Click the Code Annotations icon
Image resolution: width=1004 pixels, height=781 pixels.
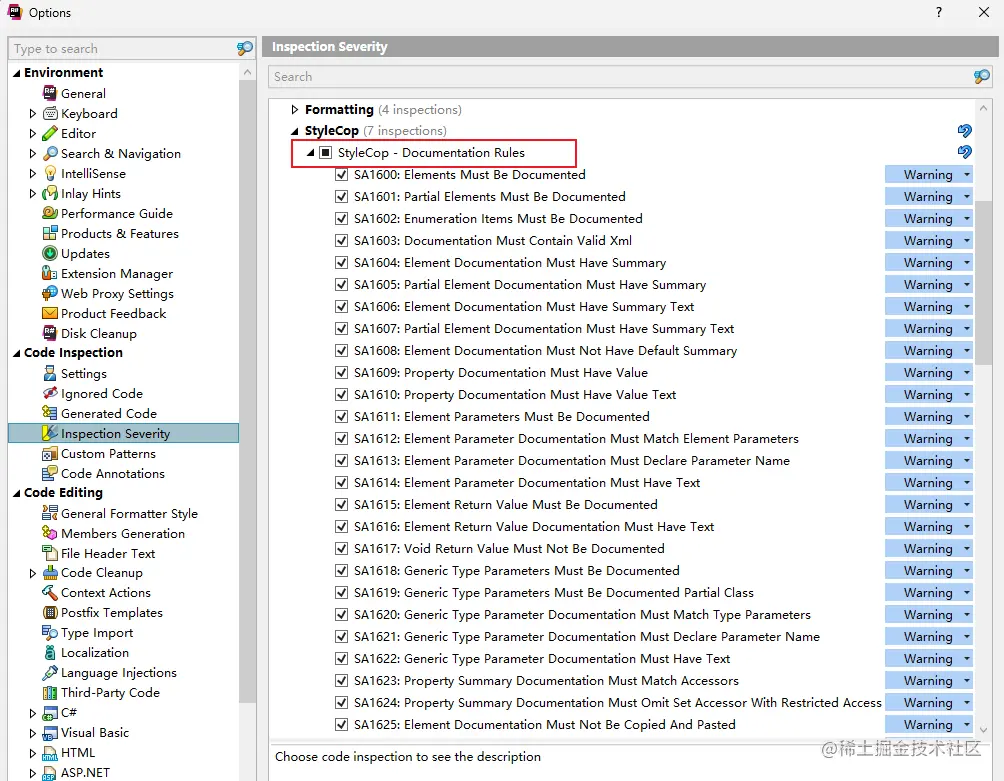(49, 473)
